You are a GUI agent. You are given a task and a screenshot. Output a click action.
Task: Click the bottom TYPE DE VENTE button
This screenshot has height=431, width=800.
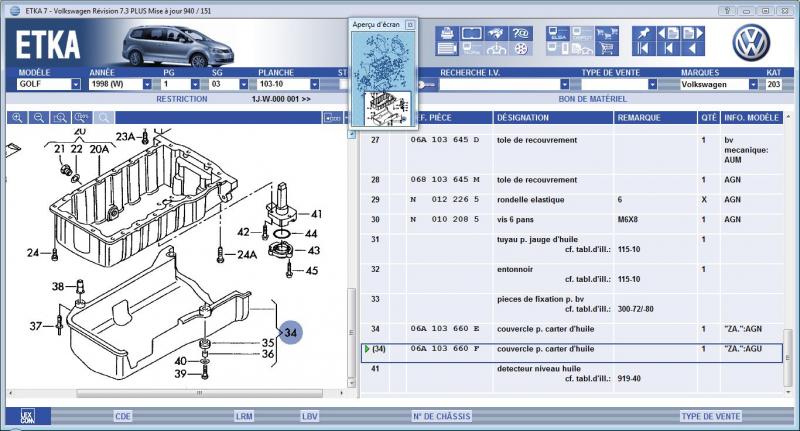pyautogui.click(x=711, y=416)
